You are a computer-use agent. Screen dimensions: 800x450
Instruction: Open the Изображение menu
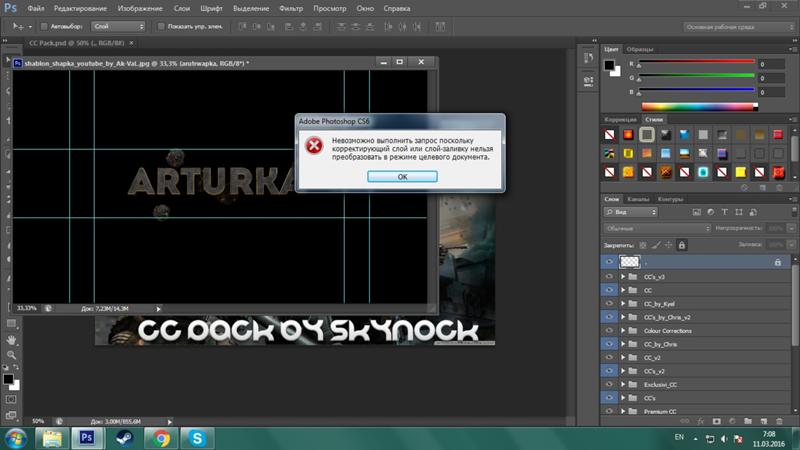140,9
